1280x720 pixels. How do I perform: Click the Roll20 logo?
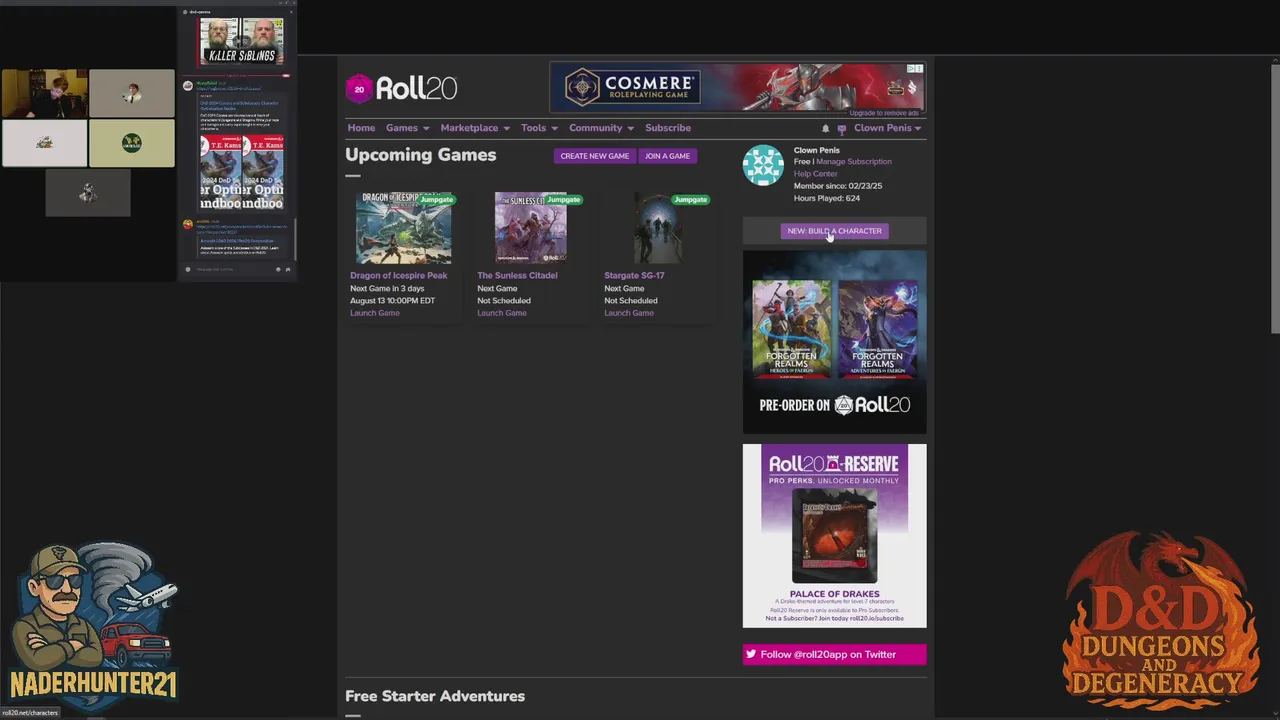pos(401,89)
